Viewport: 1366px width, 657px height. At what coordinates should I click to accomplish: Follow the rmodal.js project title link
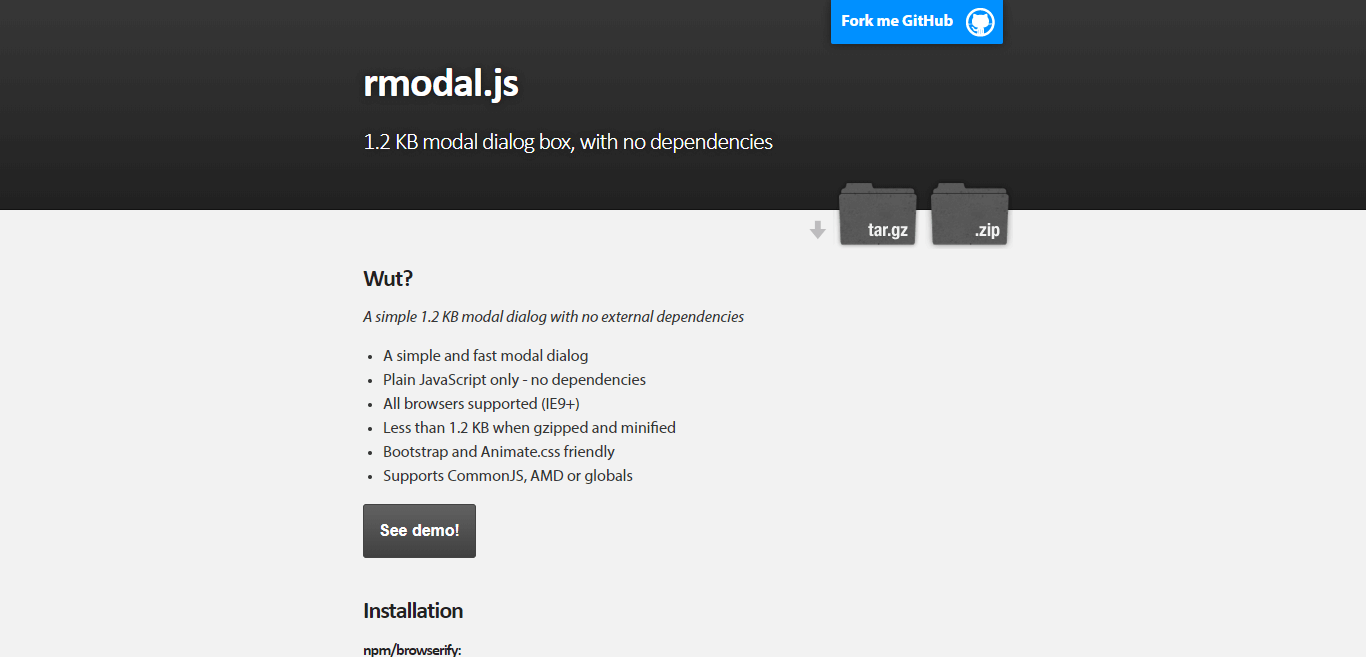pyautogui.click(x=440, y=84)
